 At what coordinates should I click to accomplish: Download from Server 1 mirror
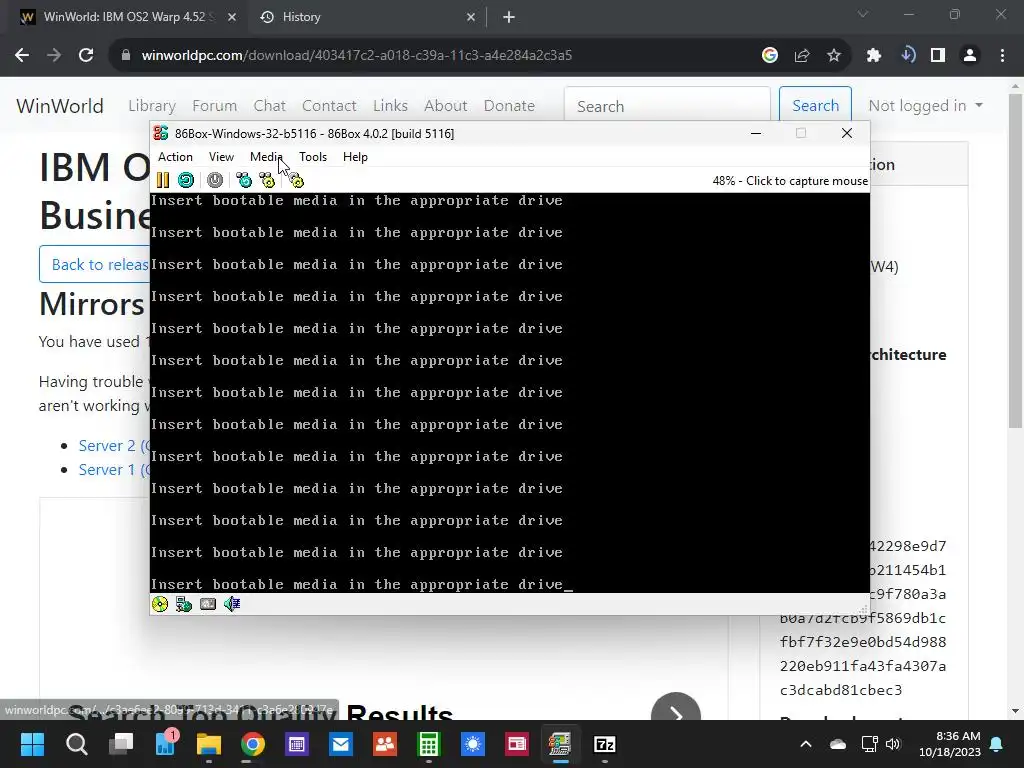pos(114,470)
